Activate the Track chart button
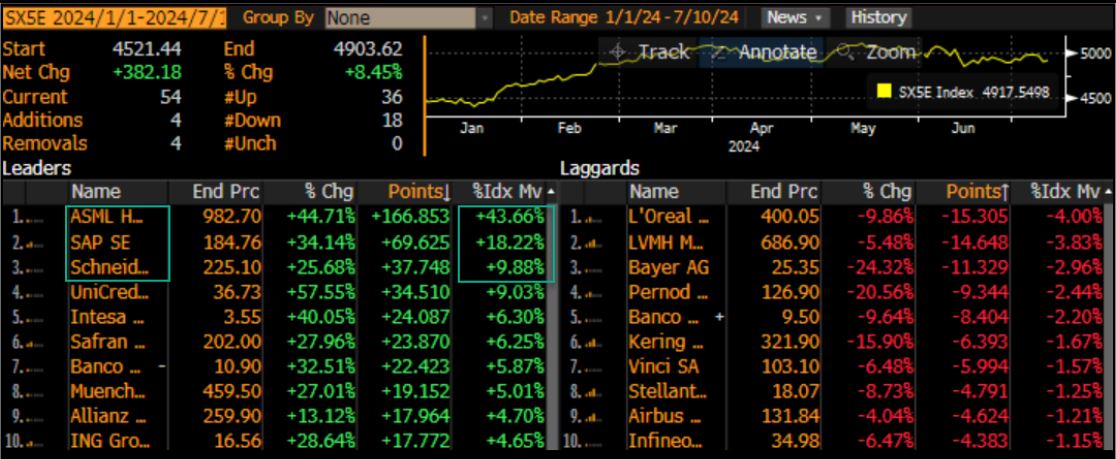The image size is (1116, 459). 648,52
